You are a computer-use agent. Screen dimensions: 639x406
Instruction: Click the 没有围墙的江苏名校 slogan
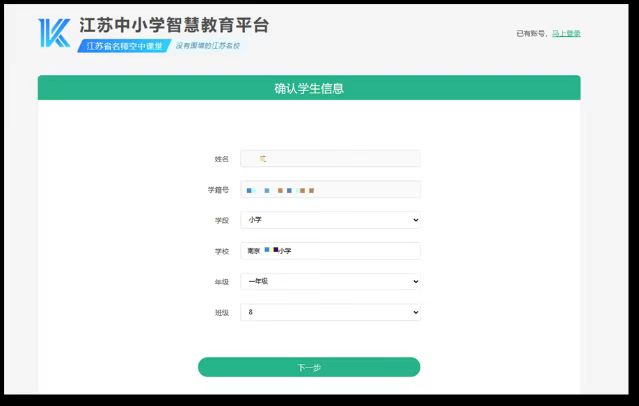[x=208, y=46]
